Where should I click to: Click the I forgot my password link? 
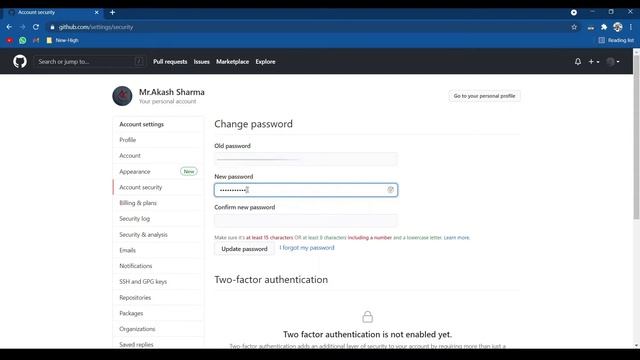pos(307,248)
